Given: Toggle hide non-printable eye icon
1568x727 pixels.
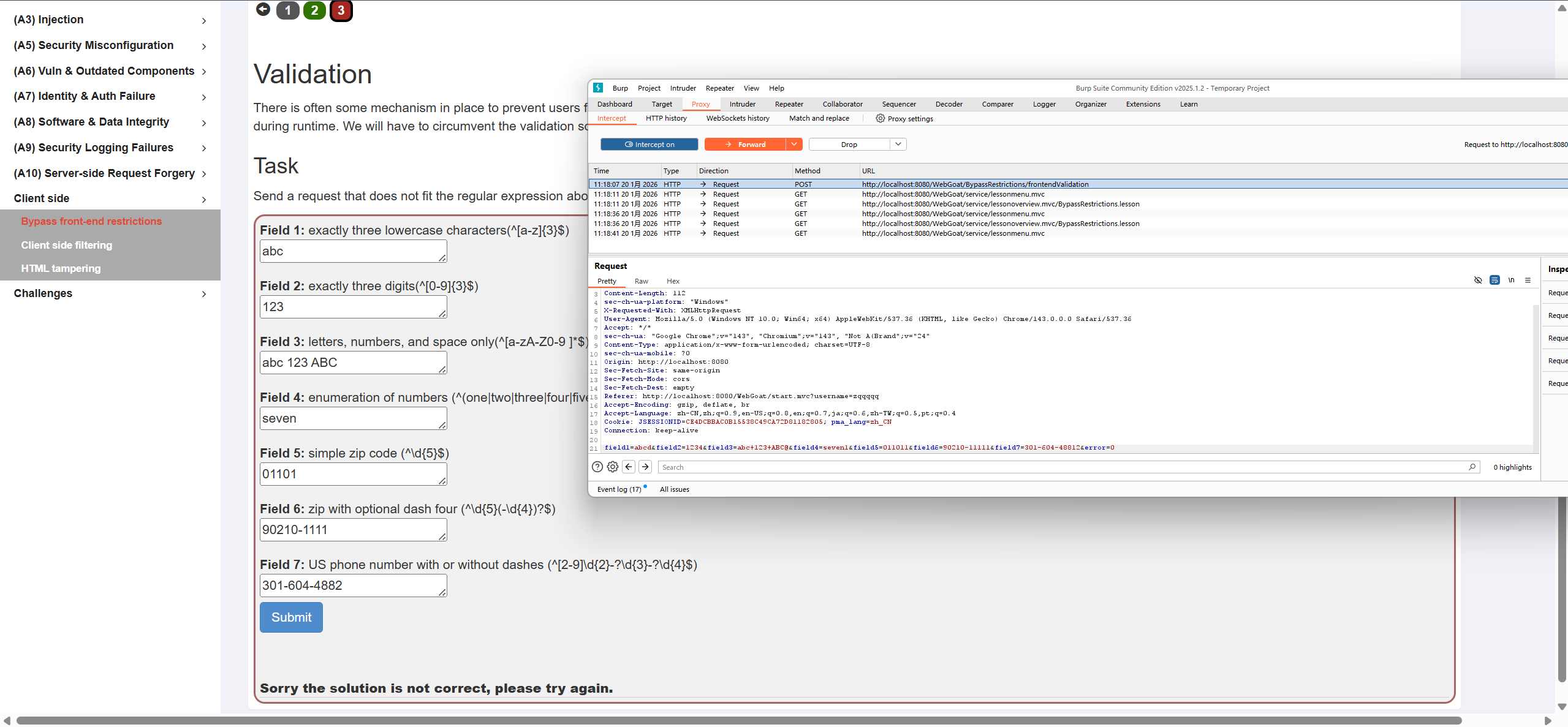Looking at the screenshot, I should pos(1478,281).
